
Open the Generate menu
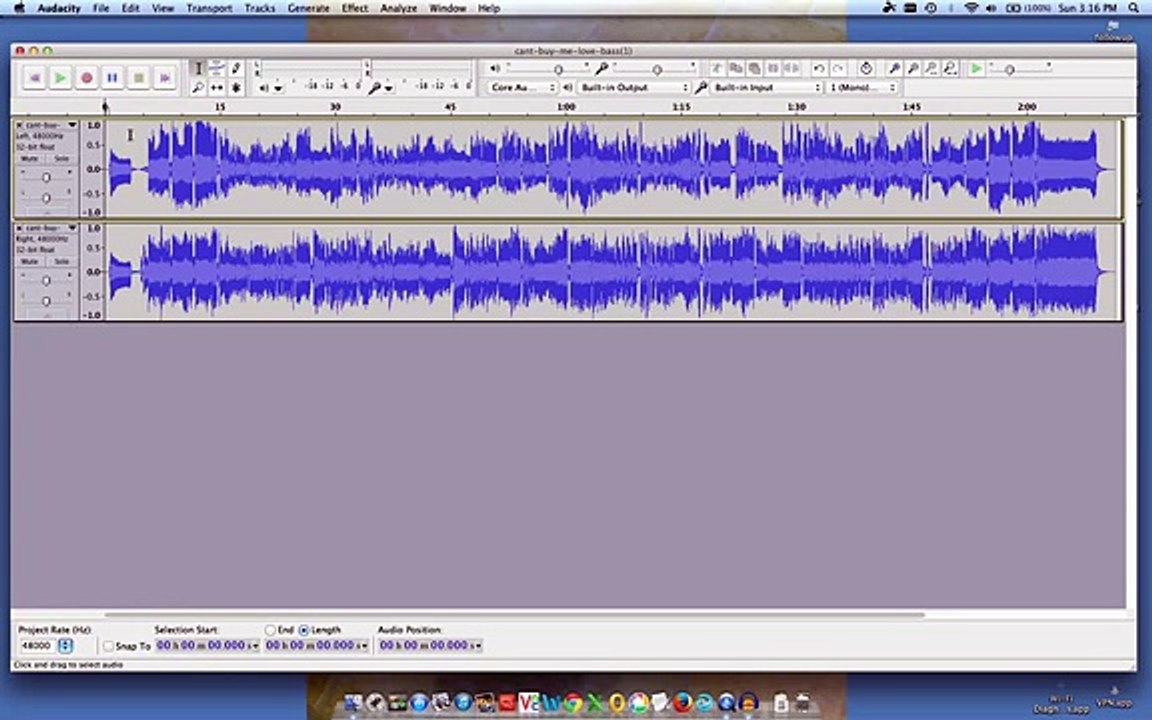click(309, 8)
